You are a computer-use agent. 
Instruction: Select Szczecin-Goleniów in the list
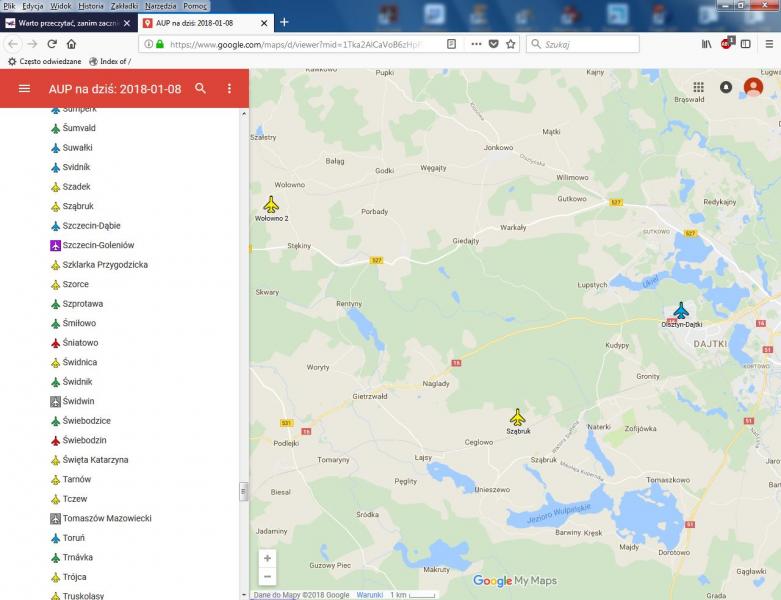click(x=98, y=245)
